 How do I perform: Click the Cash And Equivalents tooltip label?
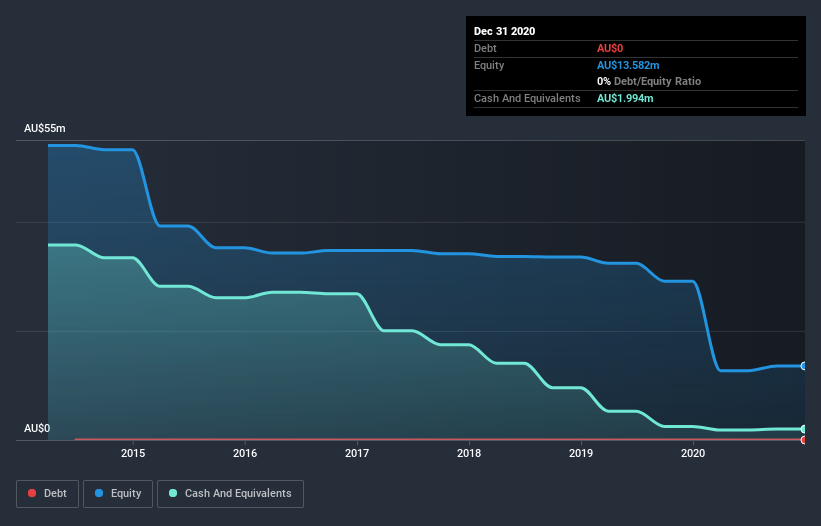(x=527, y=98)
